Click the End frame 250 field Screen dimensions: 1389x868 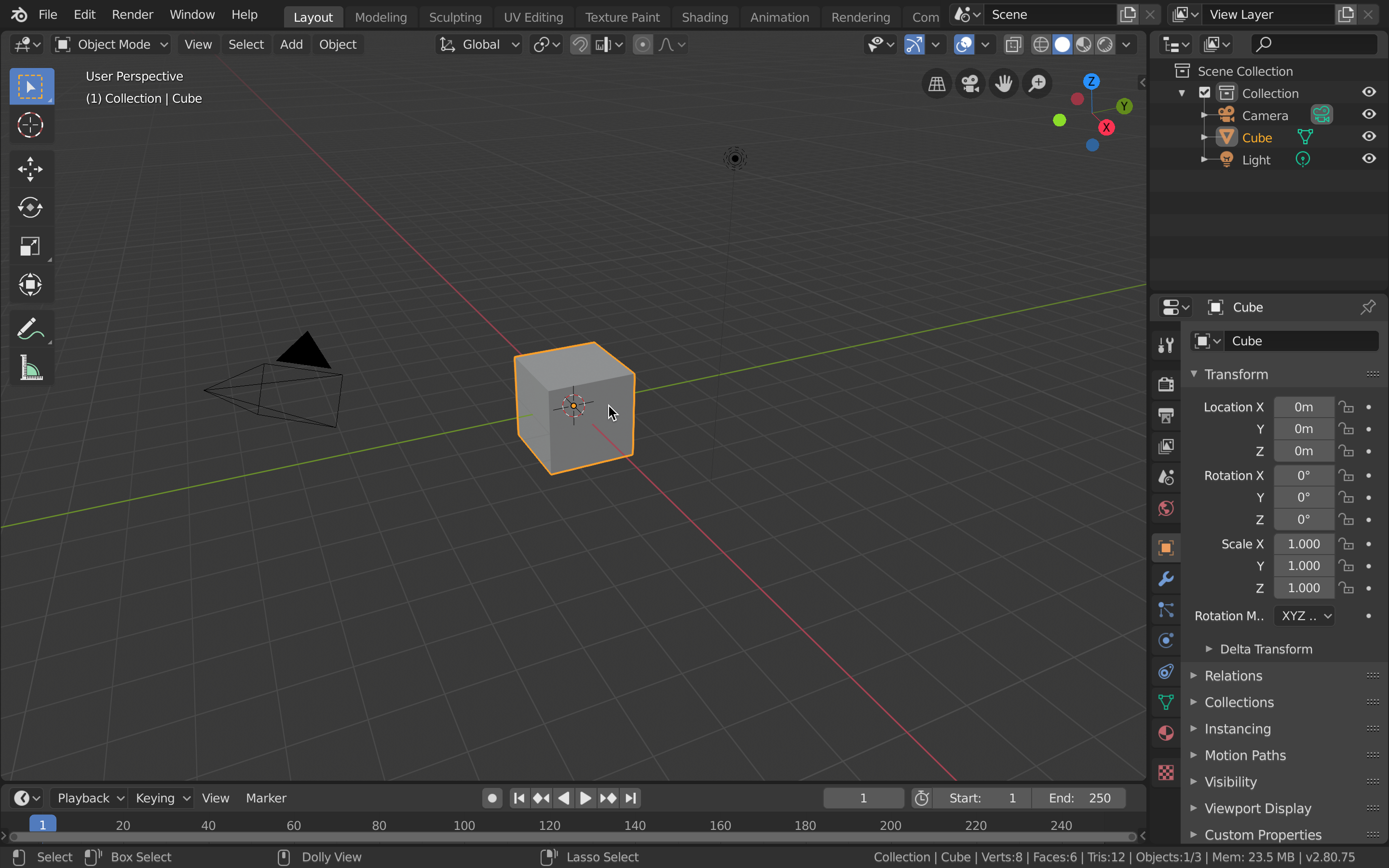[x=1079, y=798]
